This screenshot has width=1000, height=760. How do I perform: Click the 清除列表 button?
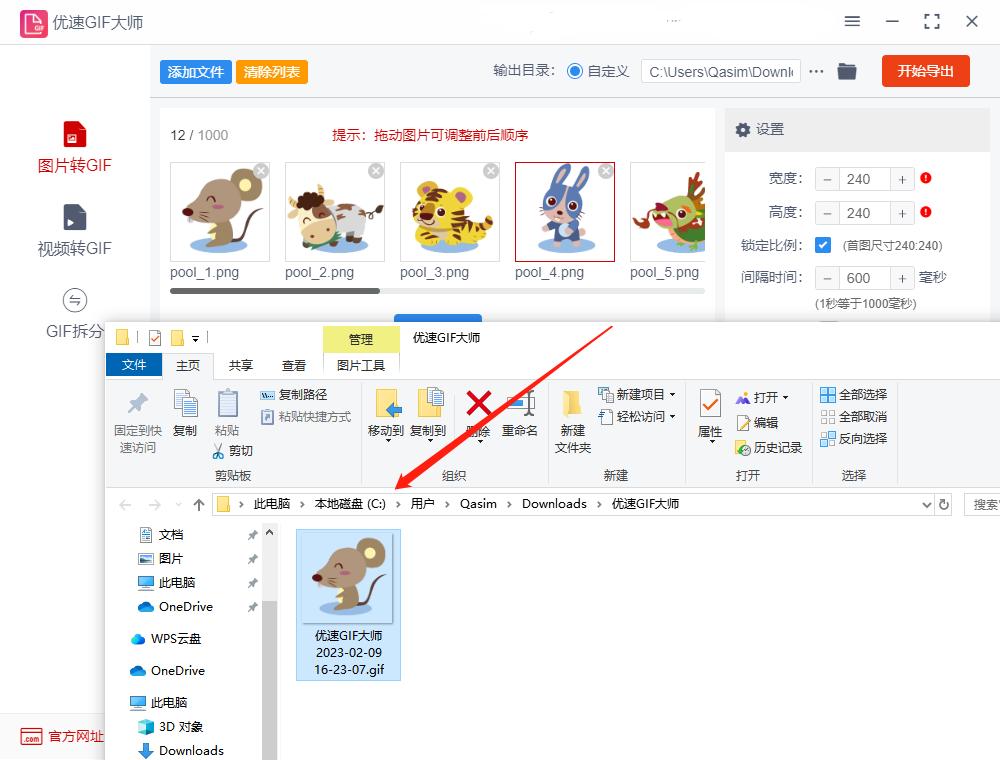click(271, 71)
